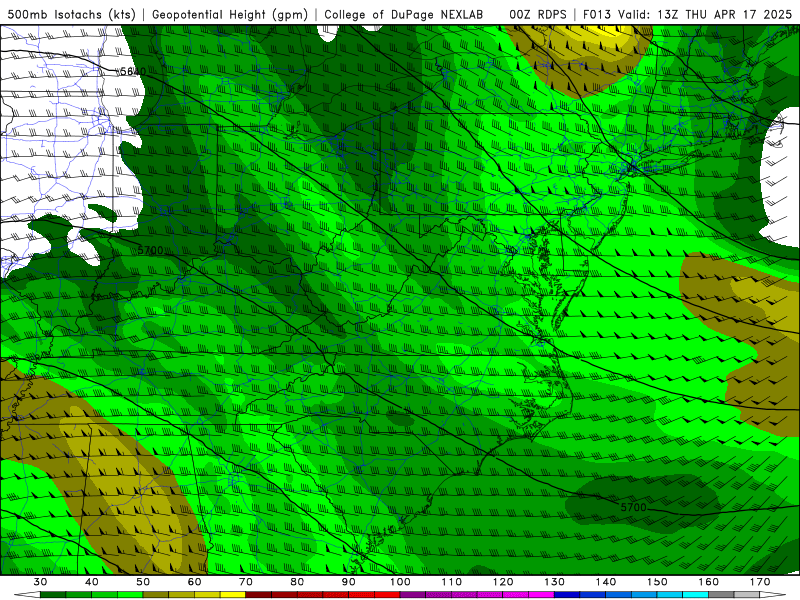
Task: Click the 140 value on the color scale
Action: [x=606, y=582]
